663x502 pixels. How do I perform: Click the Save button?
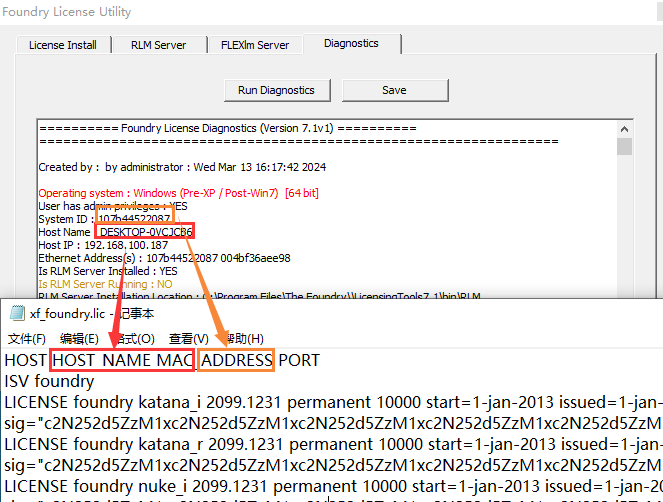395,90
